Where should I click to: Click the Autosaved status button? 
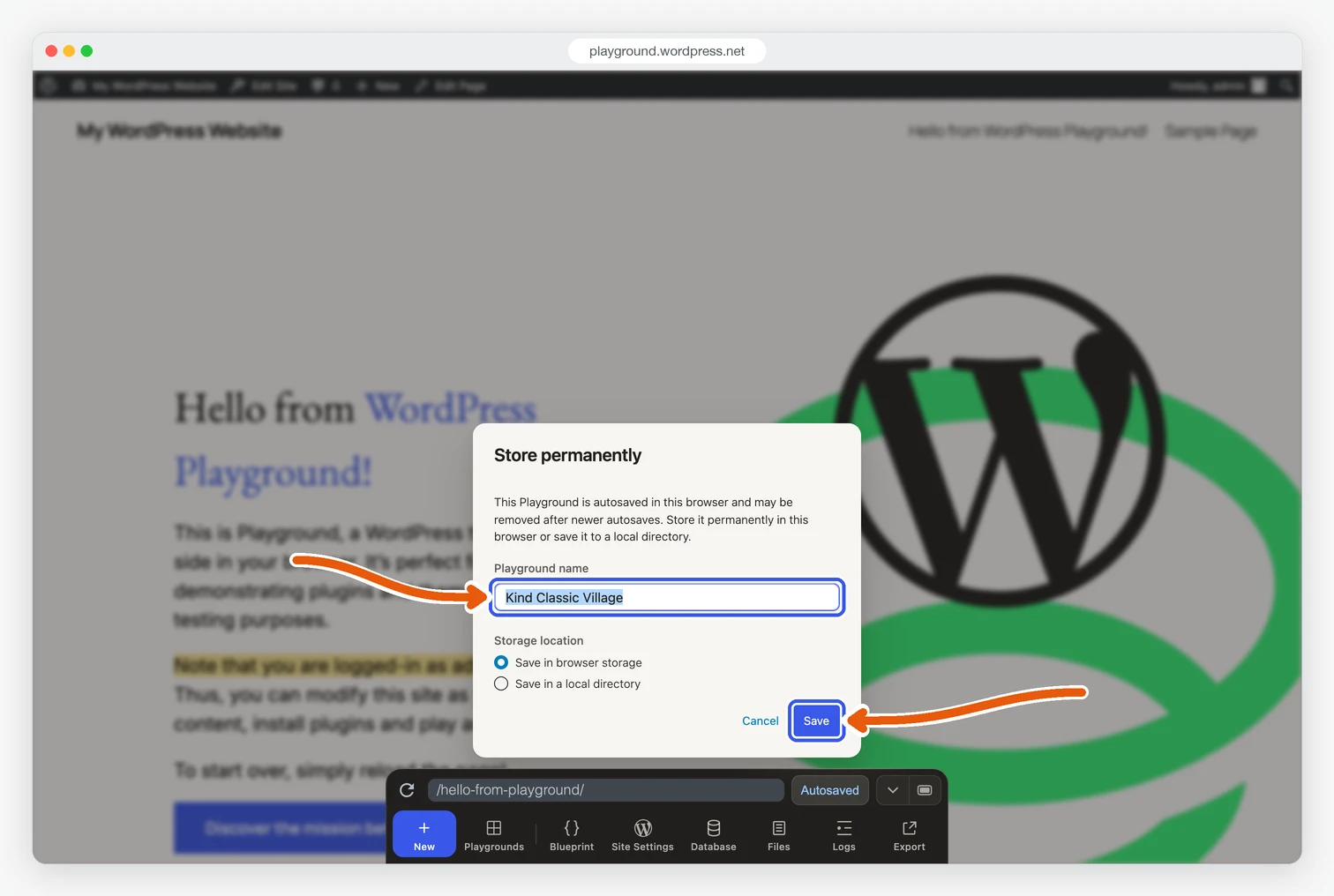[x=830, y=790]
